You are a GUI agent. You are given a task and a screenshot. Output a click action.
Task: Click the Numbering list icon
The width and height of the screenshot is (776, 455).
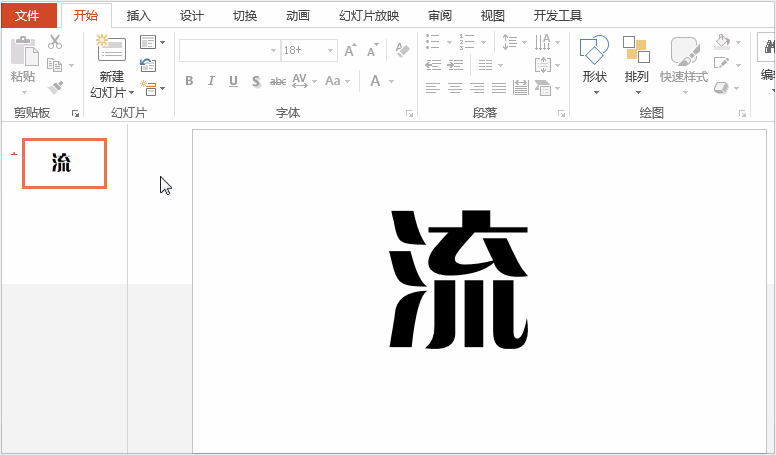[467, 42]
